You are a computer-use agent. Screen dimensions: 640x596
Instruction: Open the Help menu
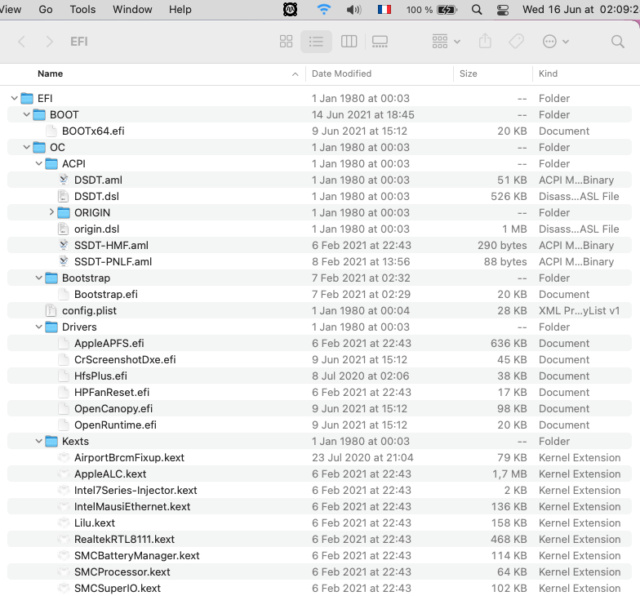pyautogui.click(x=180, y=9)
